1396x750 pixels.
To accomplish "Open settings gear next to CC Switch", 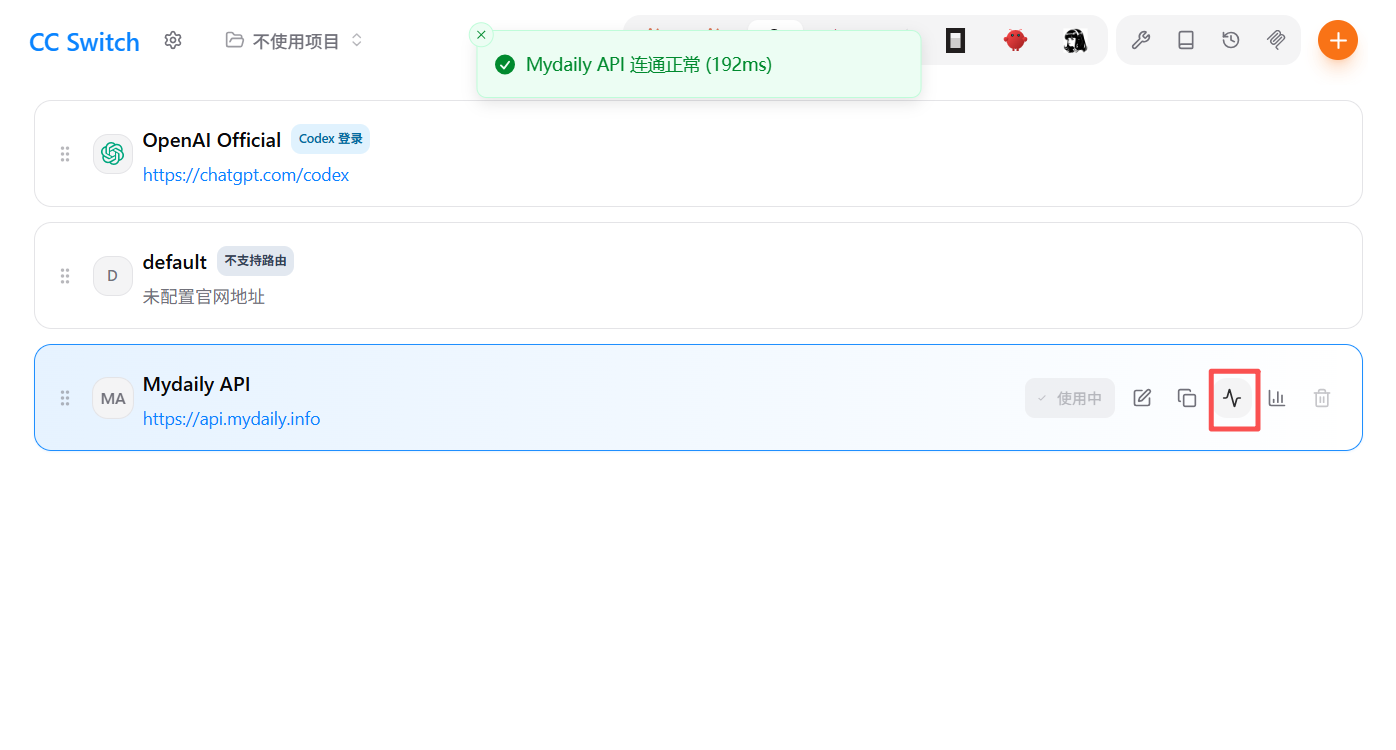I will coord(173,40).
